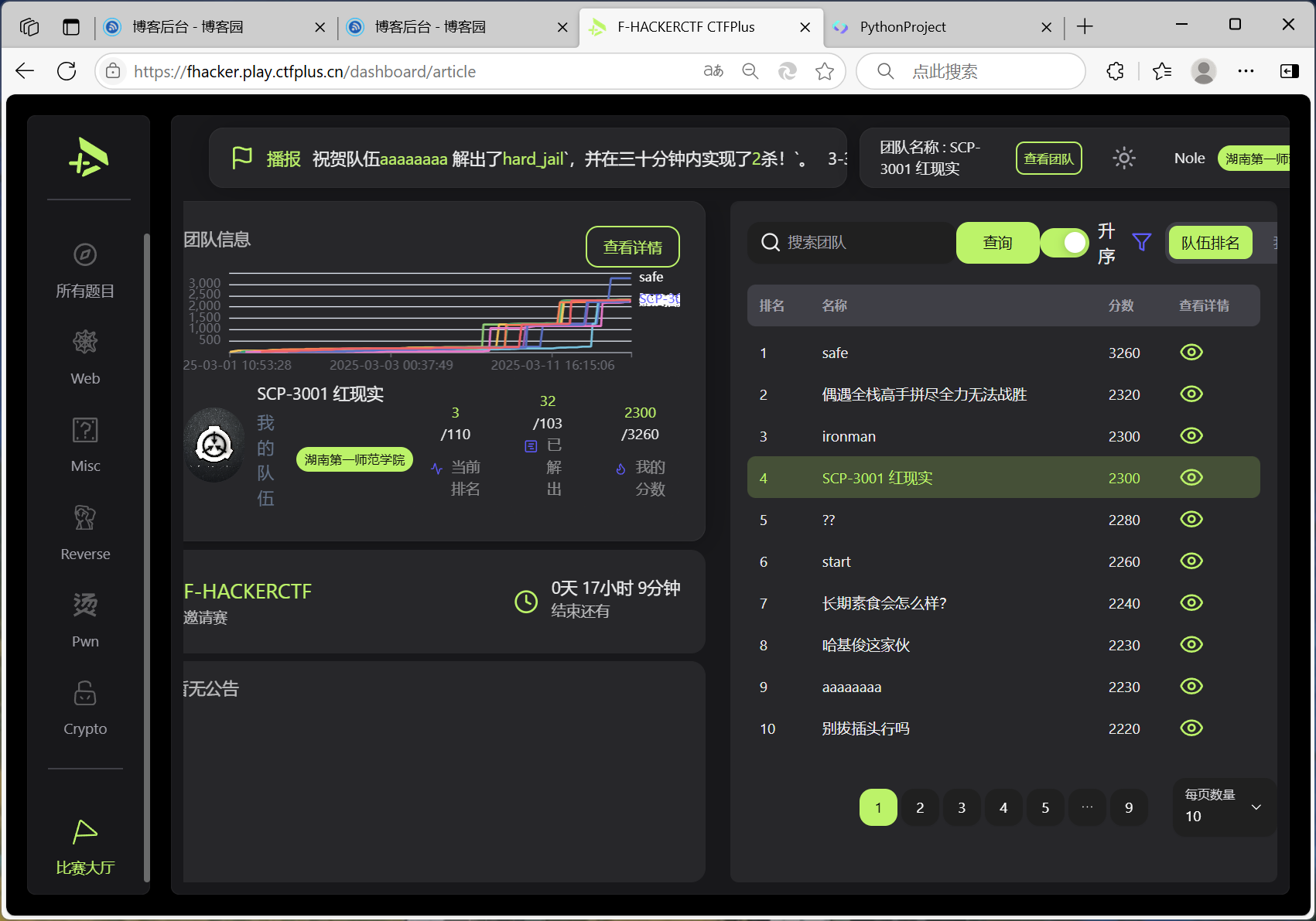Go to page 3 of rankings

point(962,807)
